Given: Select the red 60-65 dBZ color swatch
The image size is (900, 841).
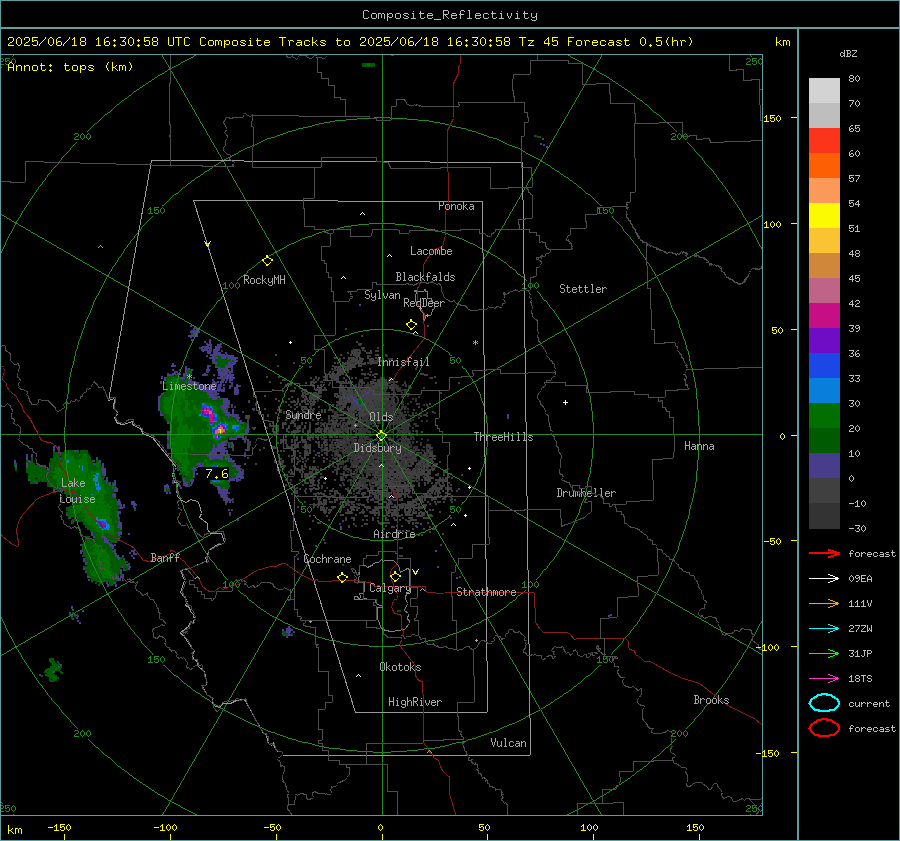Looking at the screenshot, I should tap(824, 141).
